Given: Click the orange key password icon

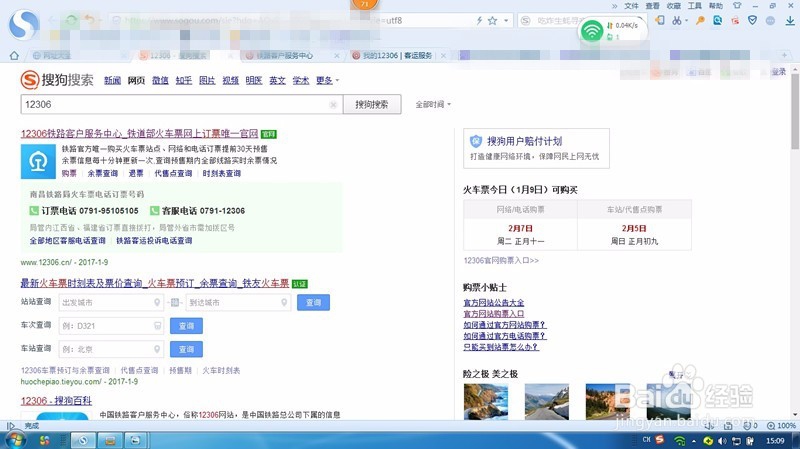Looking at the screenshot, I should pos(701,21).
